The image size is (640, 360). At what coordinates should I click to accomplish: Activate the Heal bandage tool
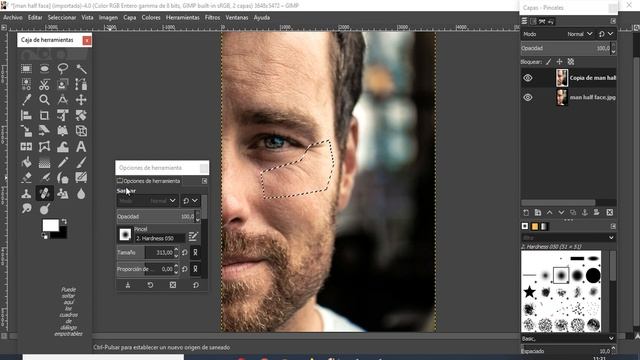(x=44, y=193)
